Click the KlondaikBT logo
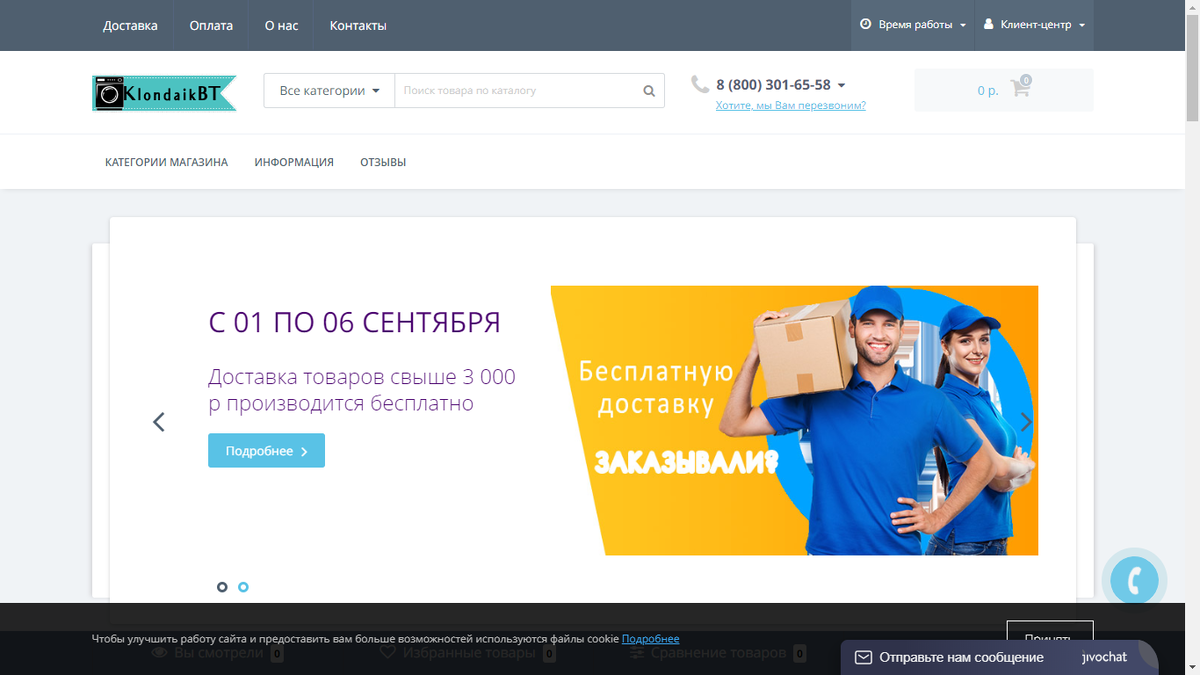The width and height of the screenshot is (1200, 675). 164,93
